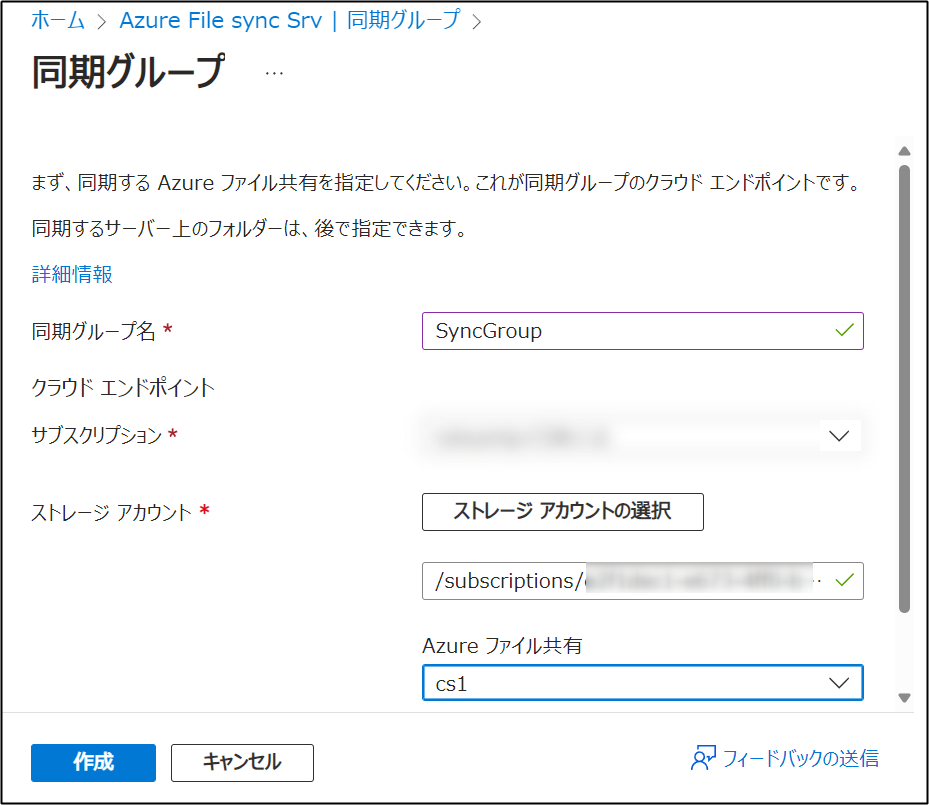929x805 pixels.
Task: Open the サブスクリプション dropdown
Action: pyautogui.click(x=640, y=435)
